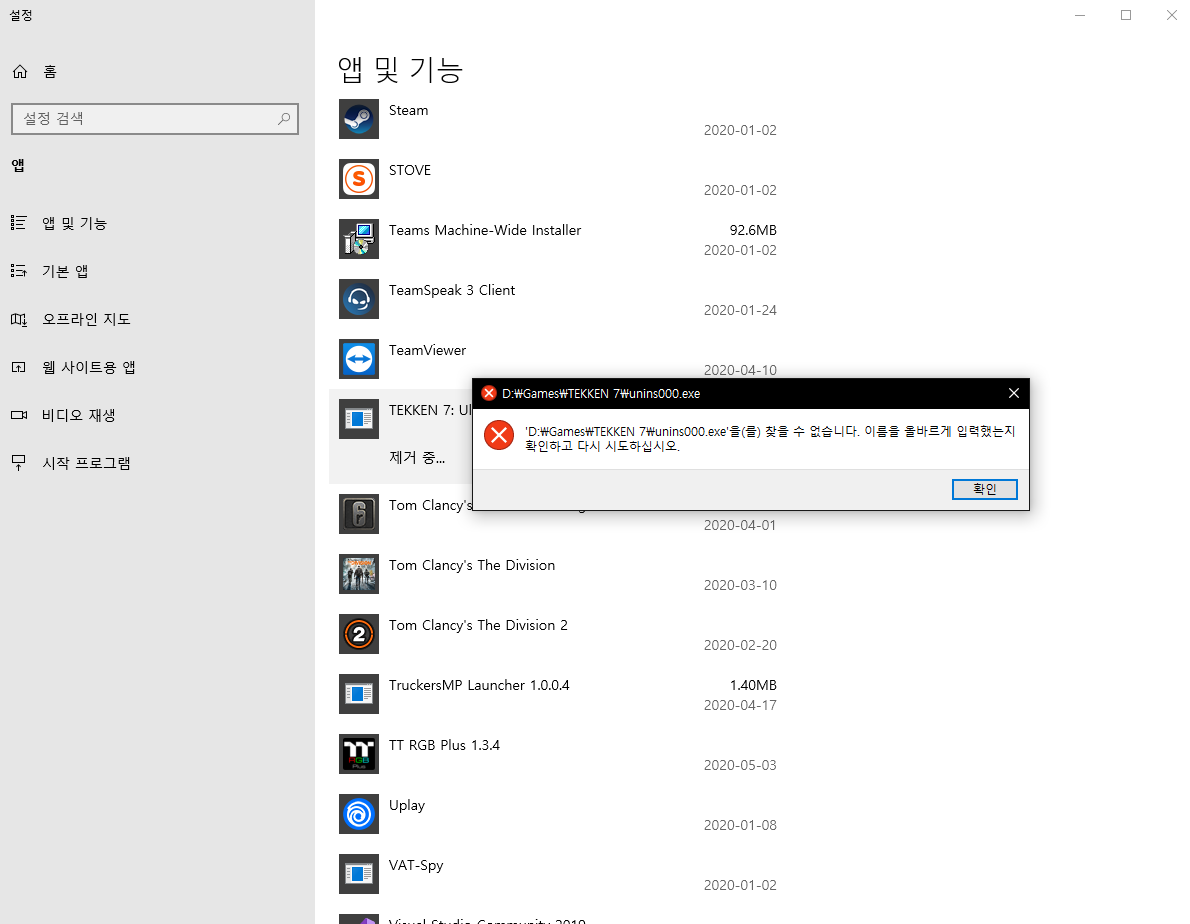Click the 제거 중... status text
Screen dimensions: 1190x924
click(417, 457)
